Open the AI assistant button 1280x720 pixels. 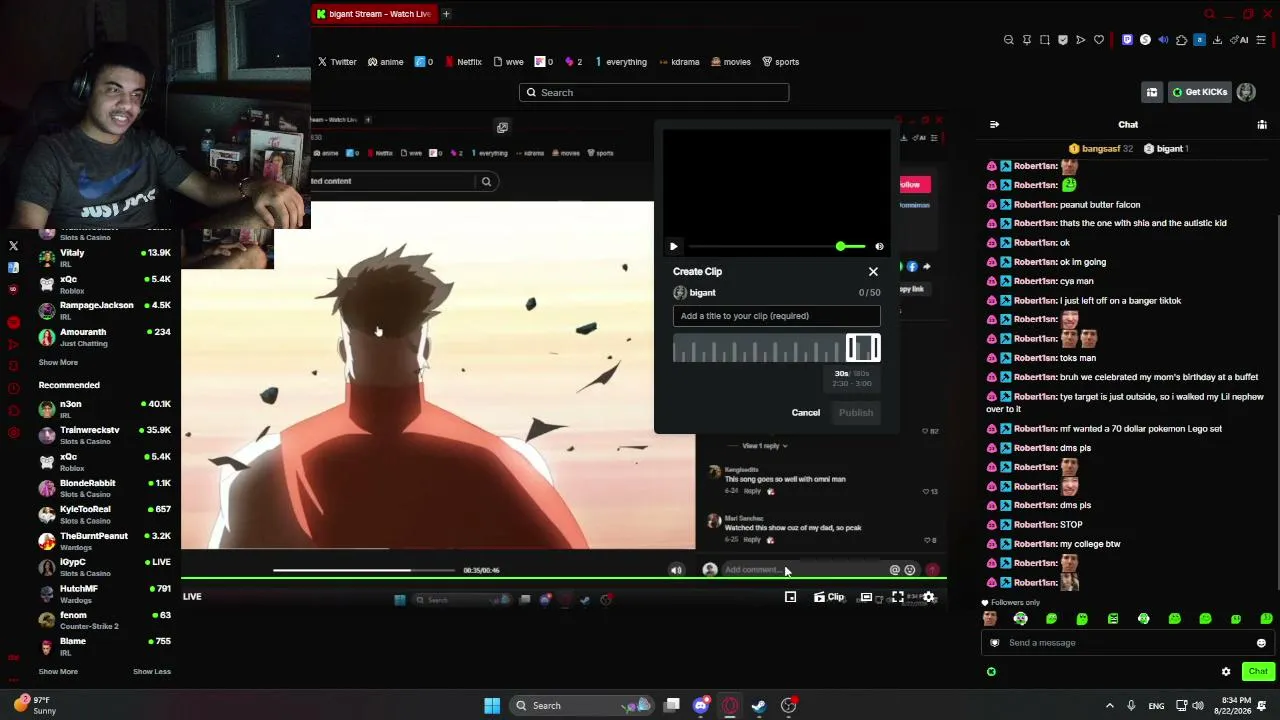click(1240, 40)
